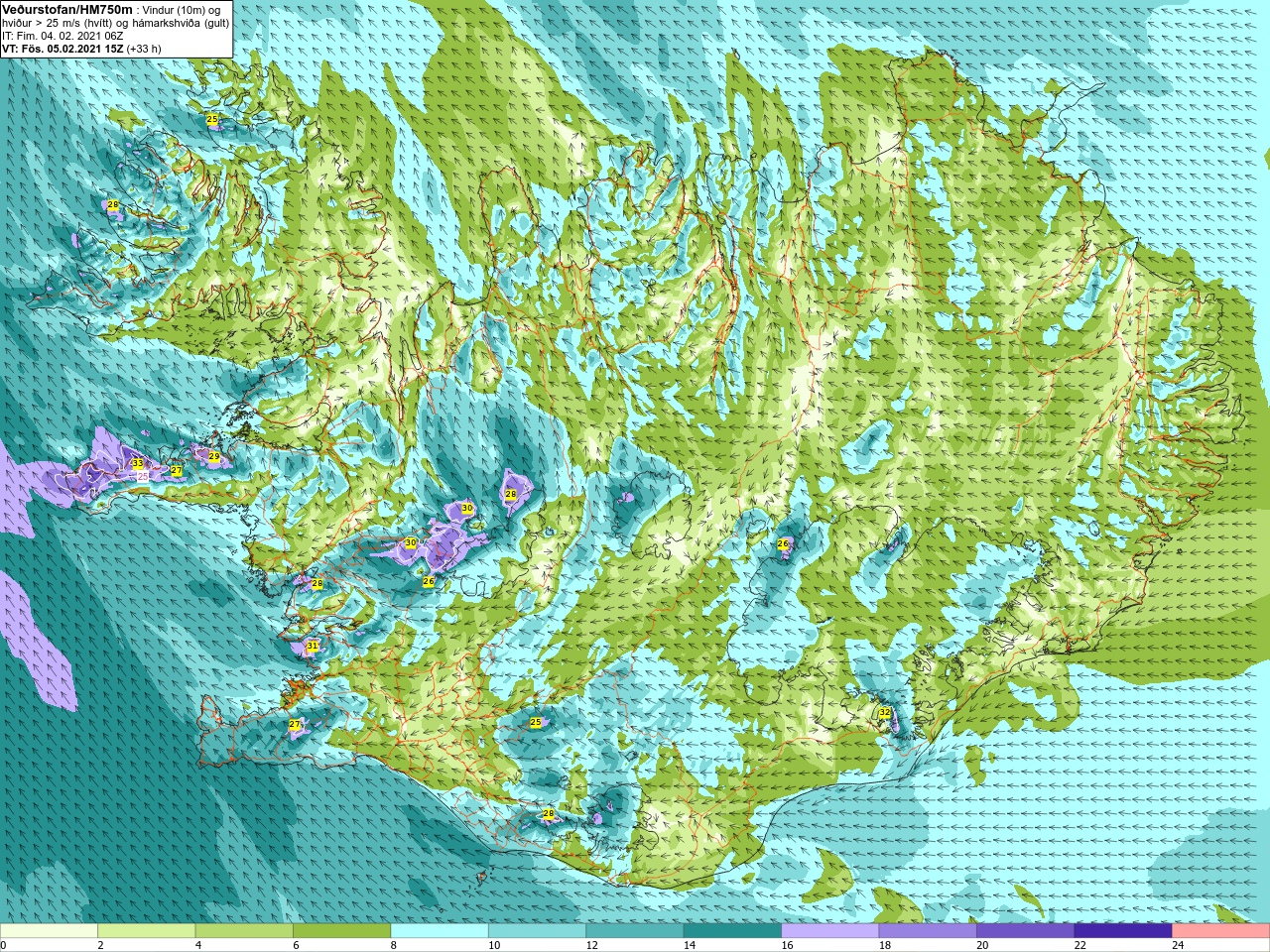Click the '8' legend scale number
This screenshot has width=1270, height=952.
(393, 945)
